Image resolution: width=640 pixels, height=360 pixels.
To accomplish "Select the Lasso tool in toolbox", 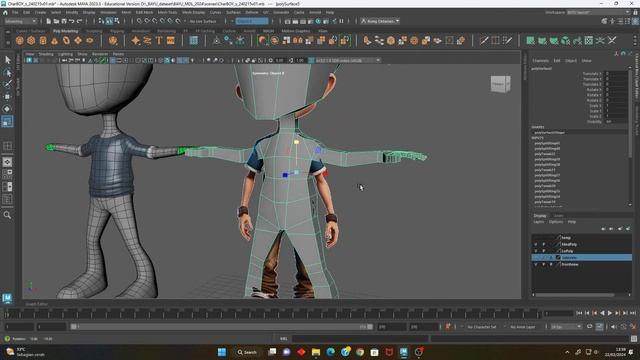I will (x=7, y=73).
